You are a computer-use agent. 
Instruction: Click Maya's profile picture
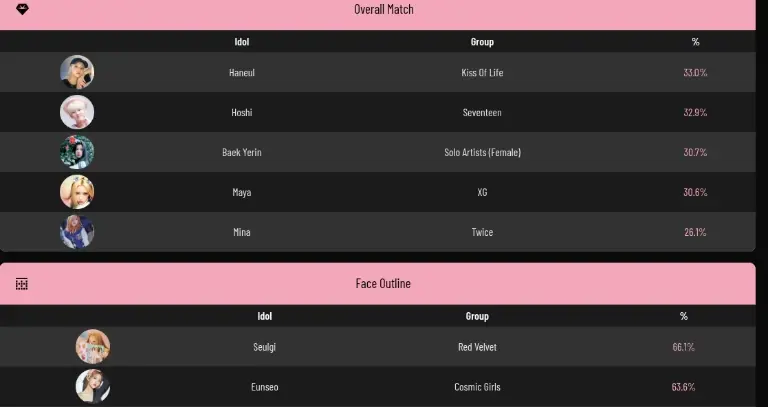click(77, 192)
